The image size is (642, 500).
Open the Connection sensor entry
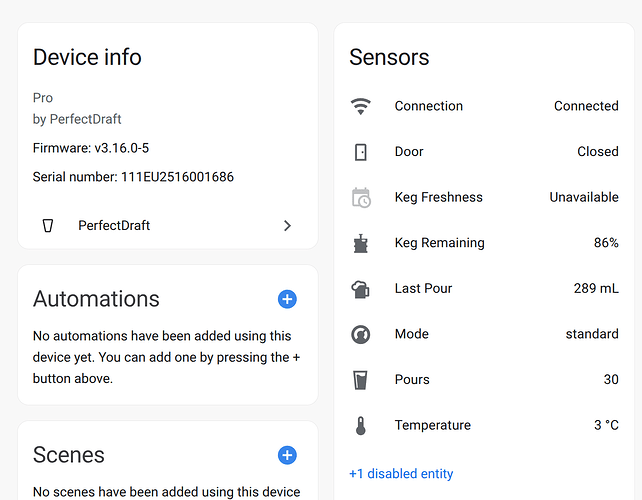click(x=484, y=106)
